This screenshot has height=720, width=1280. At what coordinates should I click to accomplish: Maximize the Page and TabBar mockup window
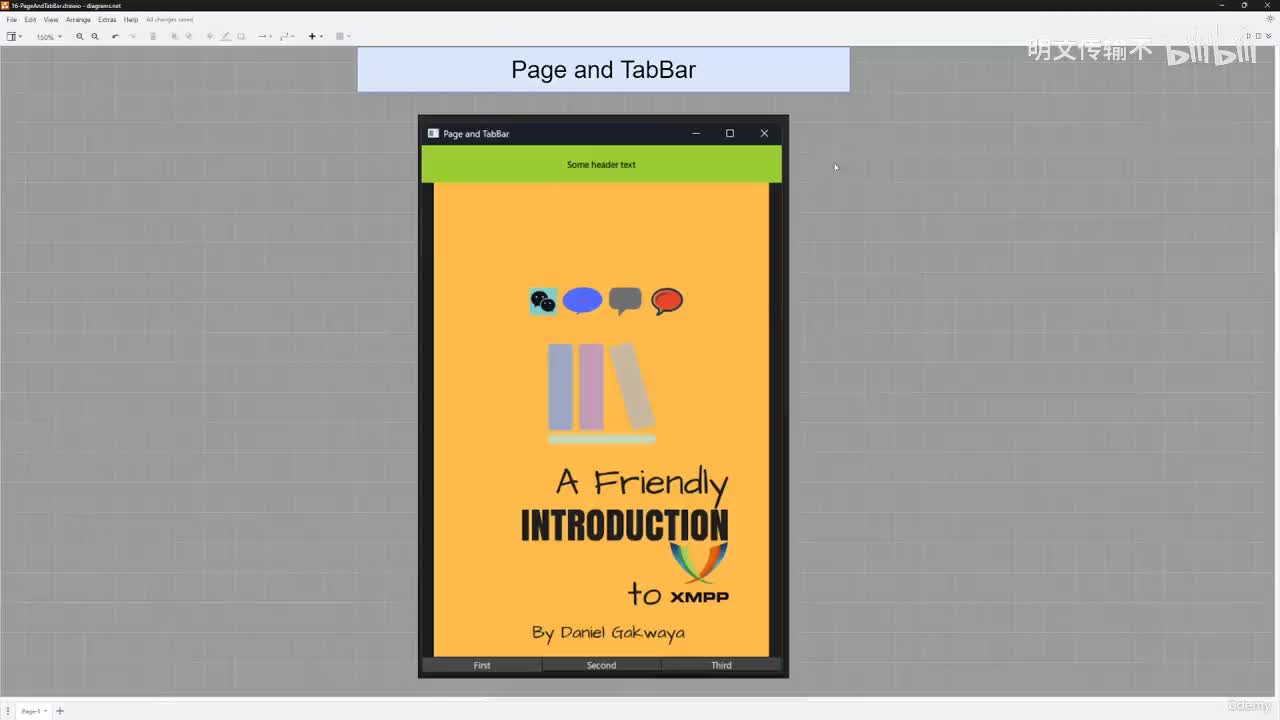pyautogui.click(x=730, y=133)
